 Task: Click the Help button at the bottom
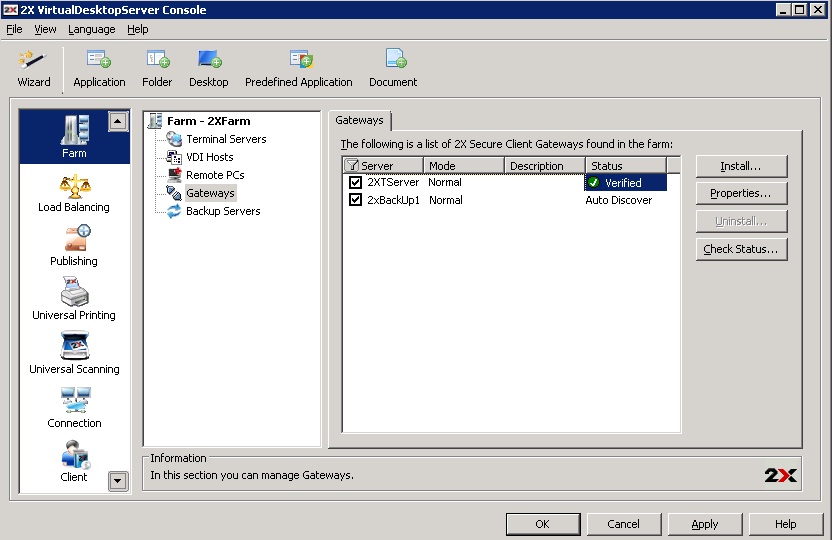785,524
